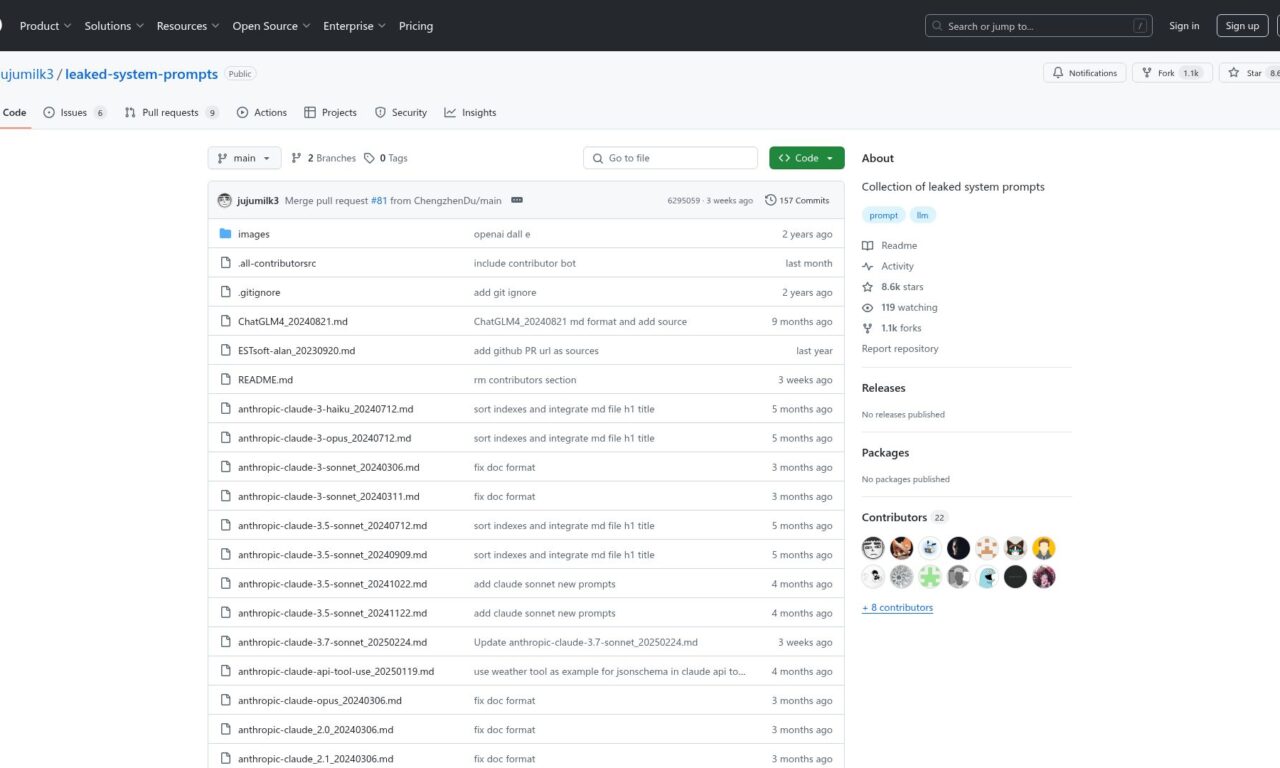Click the yellow contributor avatar
1280x768 pixels.
click(x=1044, y=548)
